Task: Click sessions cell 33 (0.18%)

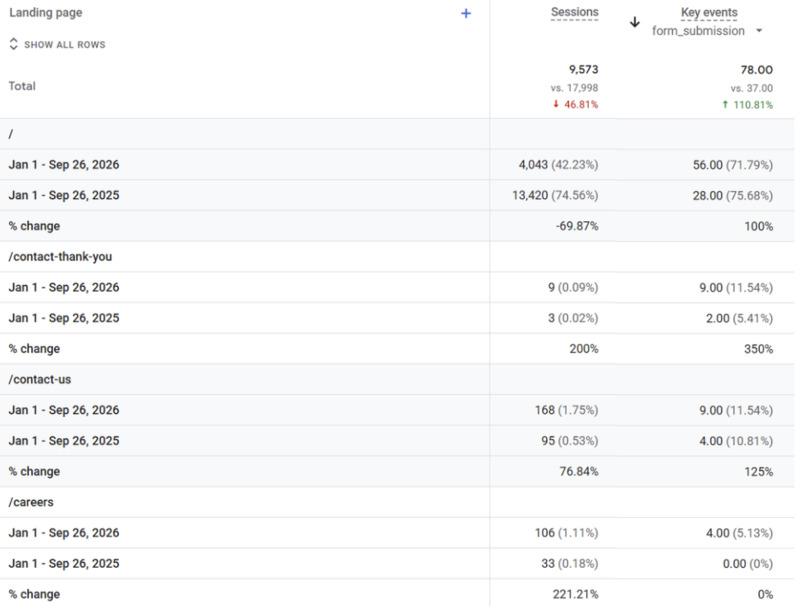Action: point(570,564)
